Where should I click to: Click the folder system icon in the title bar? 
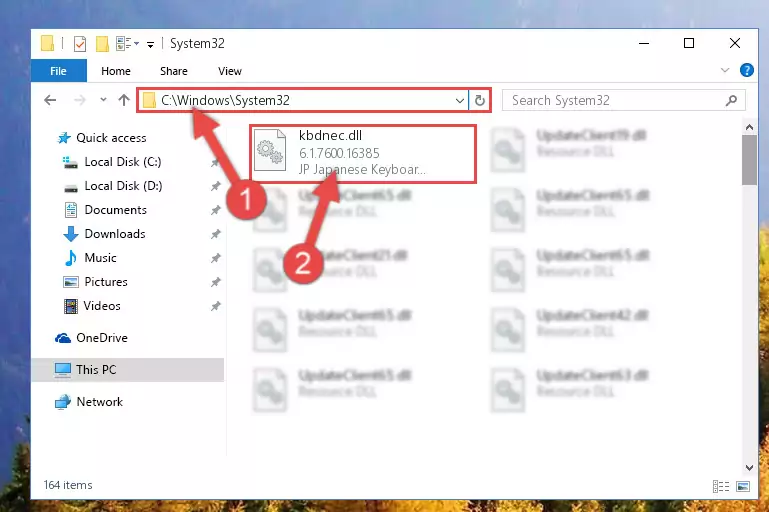coord(47,43)
